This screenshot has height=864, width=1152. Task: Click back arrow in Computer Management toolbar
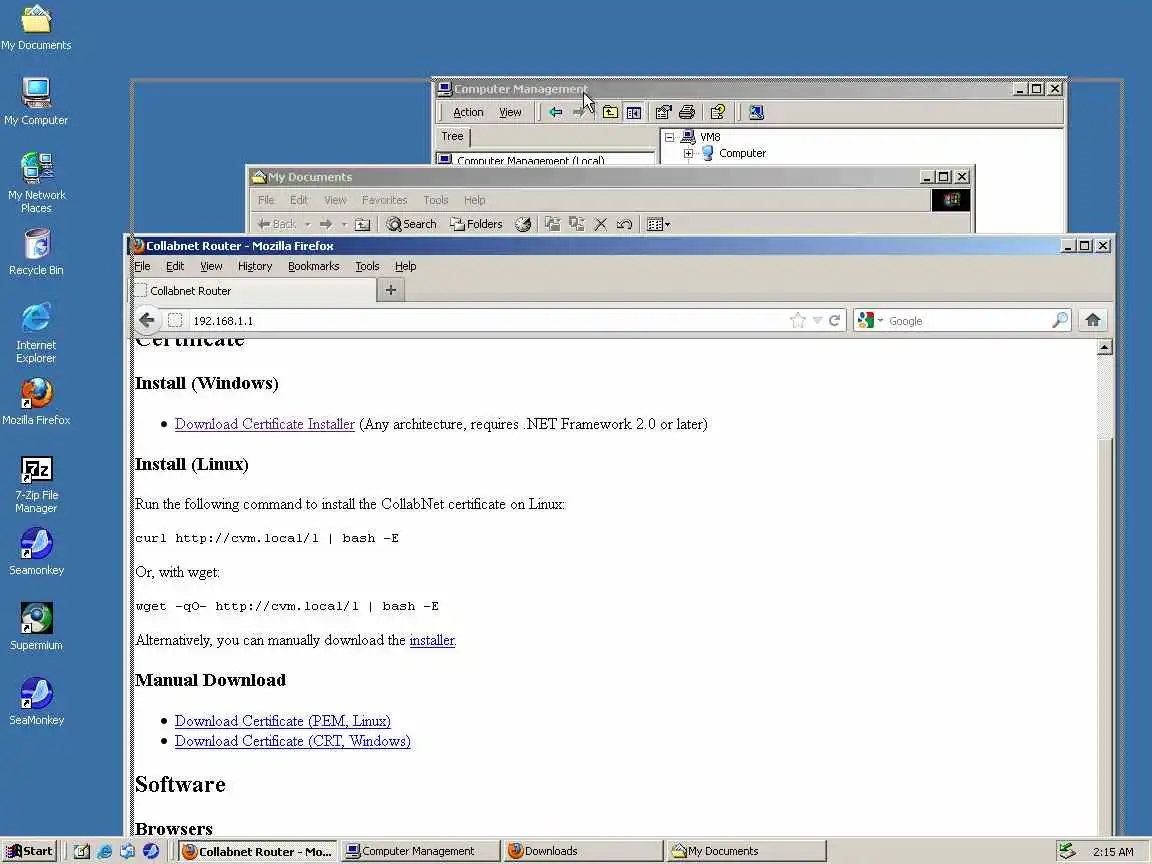coord(555,112)
